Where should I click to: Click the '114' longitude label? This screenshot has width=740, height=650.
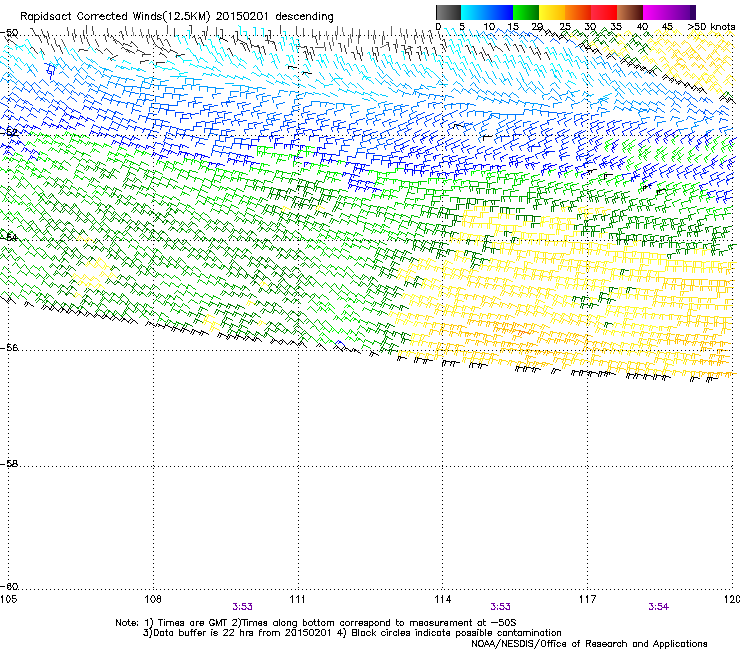point(442,599)
